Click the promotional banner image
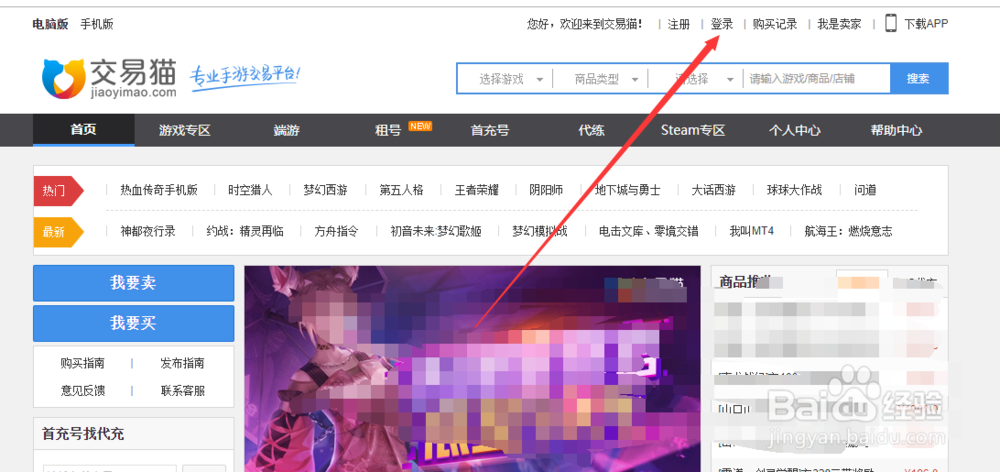This screenshot has height=472, width=1000. pos(472,369)
